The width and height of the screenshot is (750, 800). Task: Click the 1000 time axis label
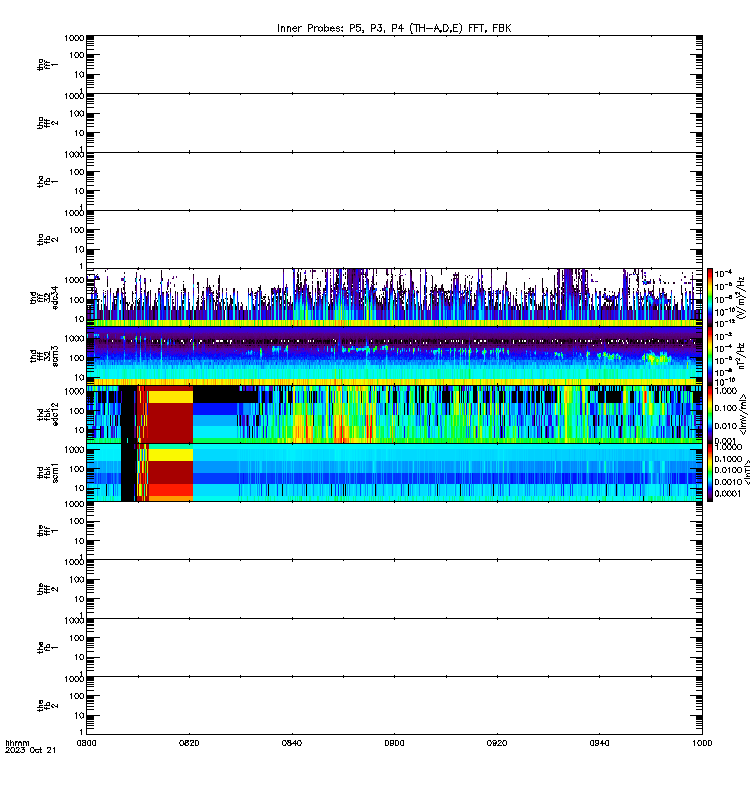(x=702, y=743)
